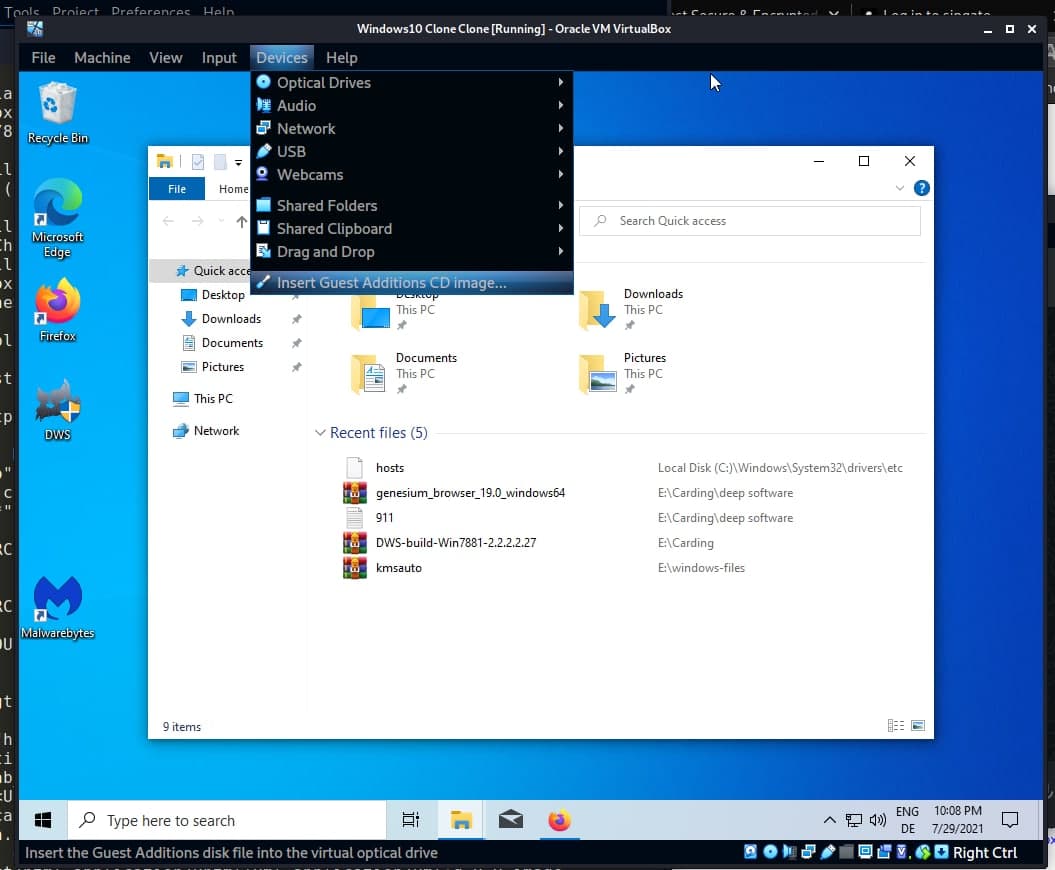Open the Mail app from the taskbar
This screenshot has height=870, width=1055.
(x=511, y=820)
